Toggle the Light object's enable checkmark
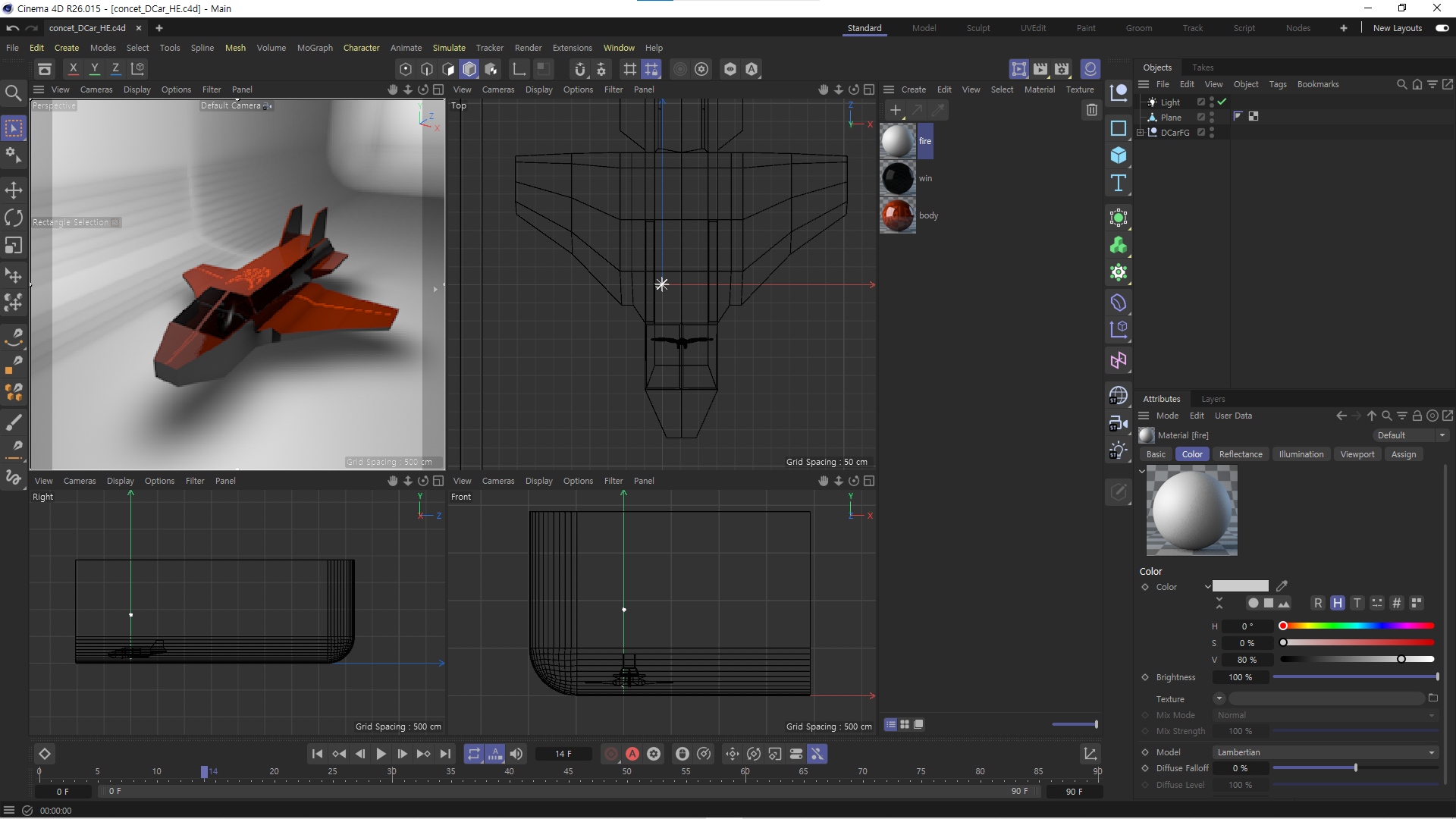Screen dimensions: 1456x819 [1222, 102]
